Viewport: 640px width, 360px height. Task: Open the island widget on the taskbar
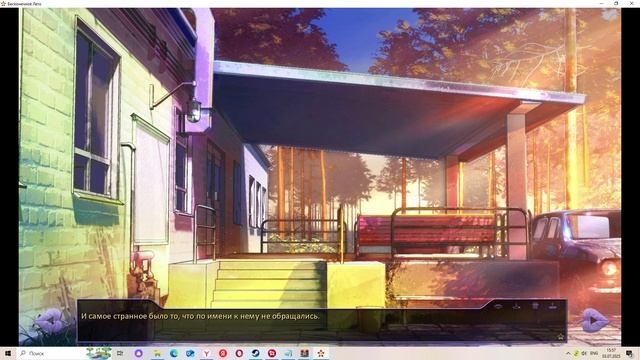pyautogui.click(x=99, y=353)
